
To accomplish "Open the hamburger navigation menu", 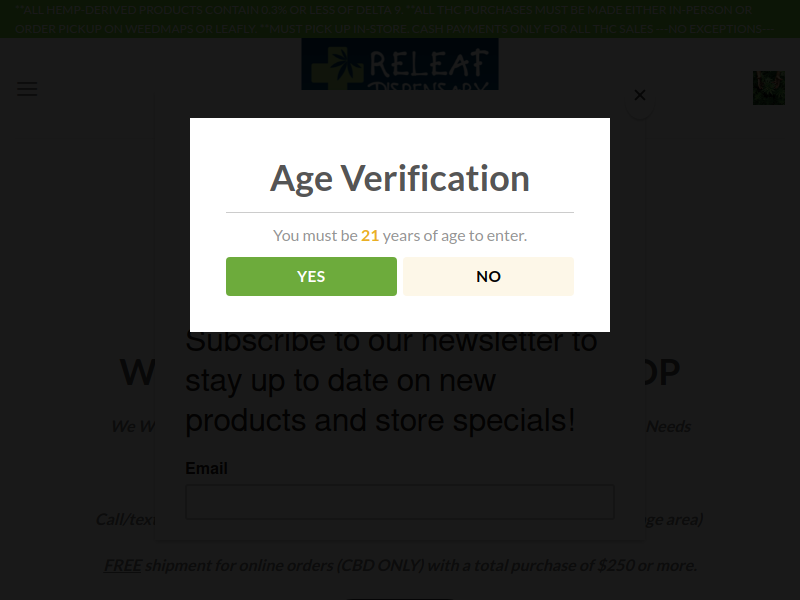I will [27, 89].
